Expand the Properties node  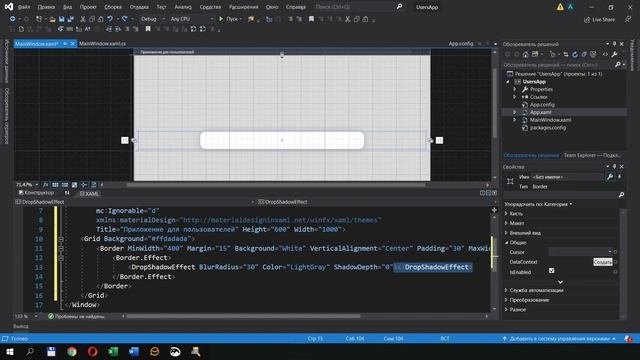click(515, 89)
